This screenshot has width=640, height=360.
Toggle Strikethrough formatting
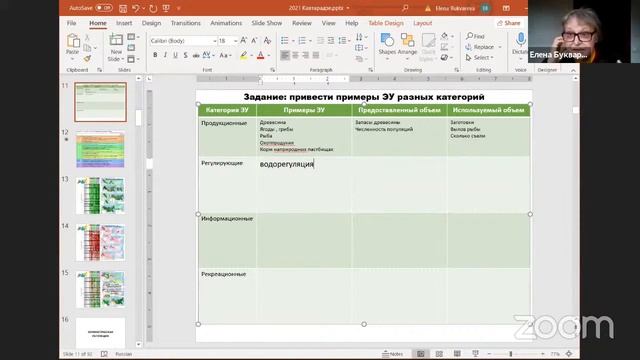196,55
